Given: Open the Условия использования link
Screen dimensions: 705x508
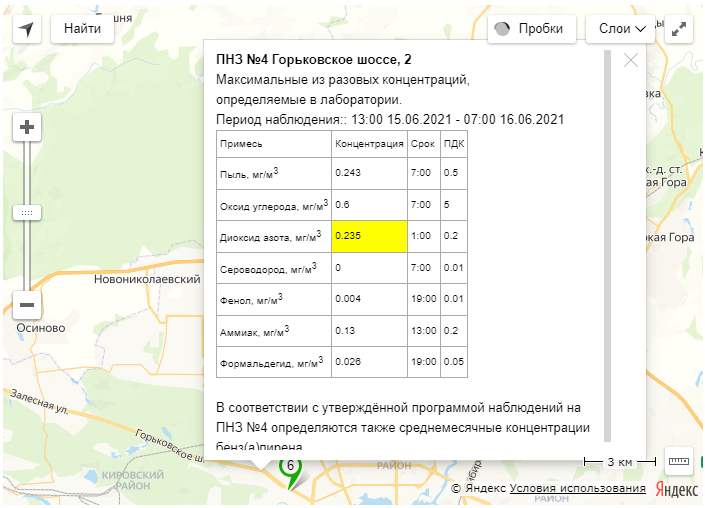Looking at the screenshot, I should tap(577, 489).
